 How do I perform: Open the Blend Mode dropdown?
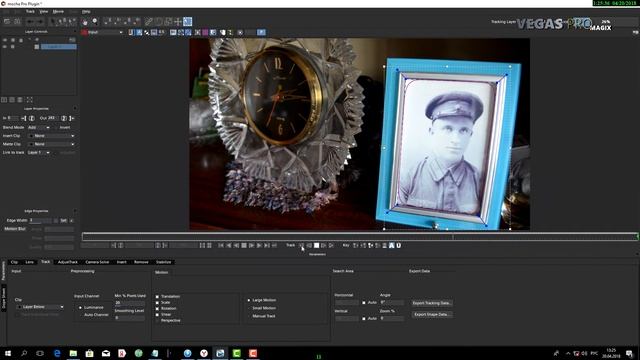(x=39, y=127)
